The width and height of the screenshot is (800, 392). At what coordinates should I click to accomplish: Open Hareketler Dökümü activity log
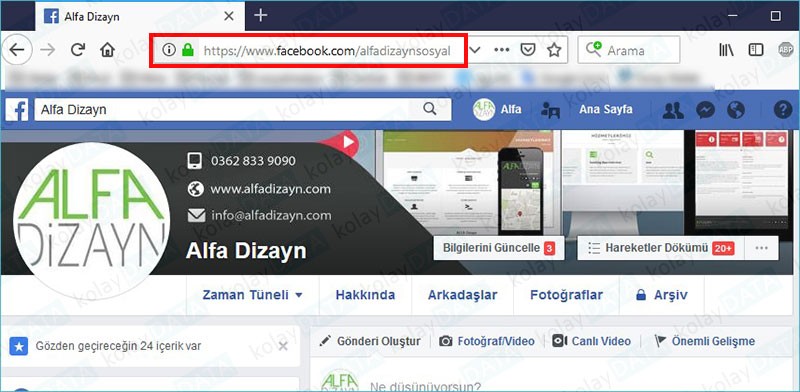[x=661, y=248]
